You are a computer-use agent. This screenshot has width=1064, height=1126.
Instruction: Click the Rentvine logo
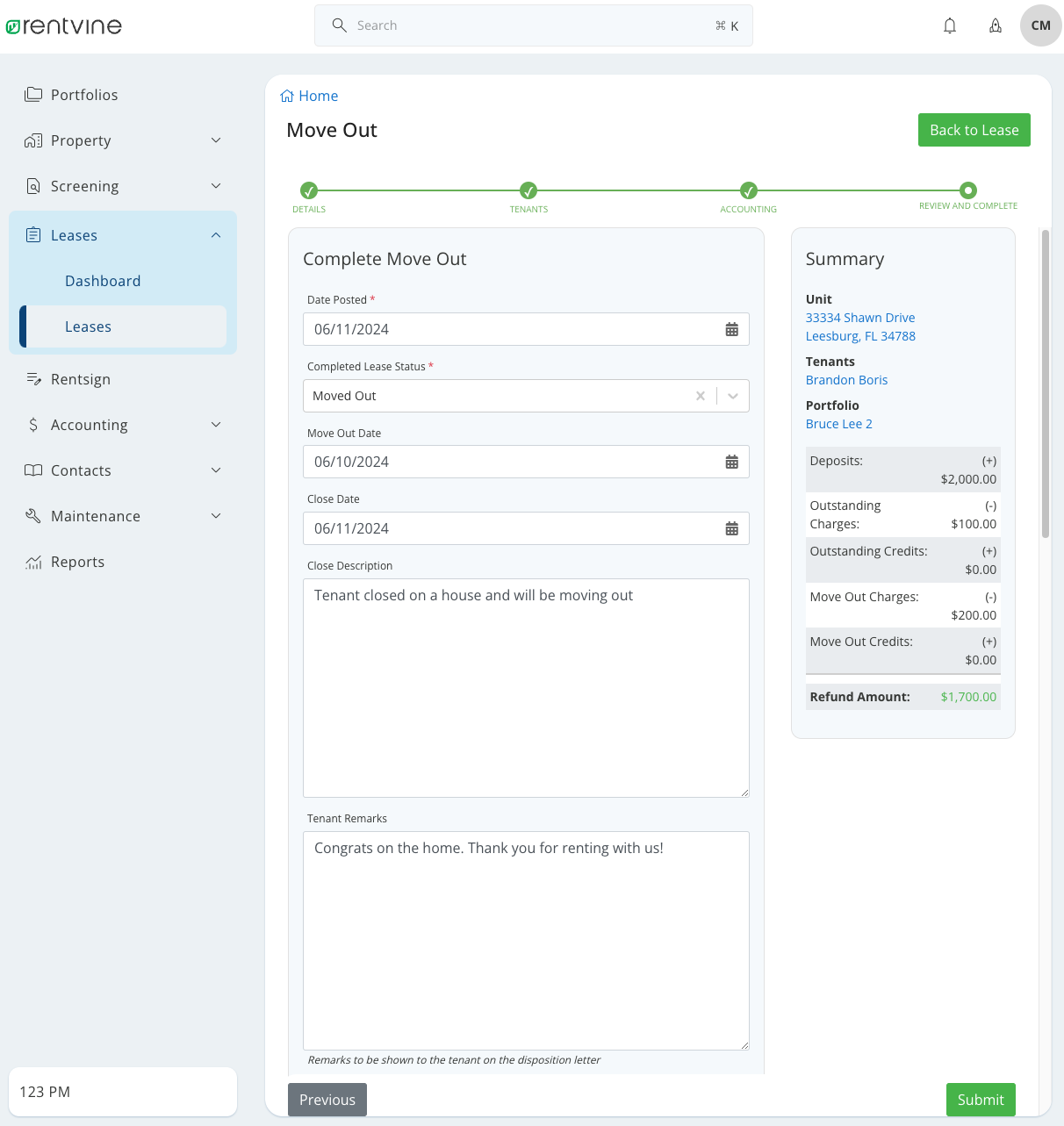pyautogui.click(x=64, y=26)
